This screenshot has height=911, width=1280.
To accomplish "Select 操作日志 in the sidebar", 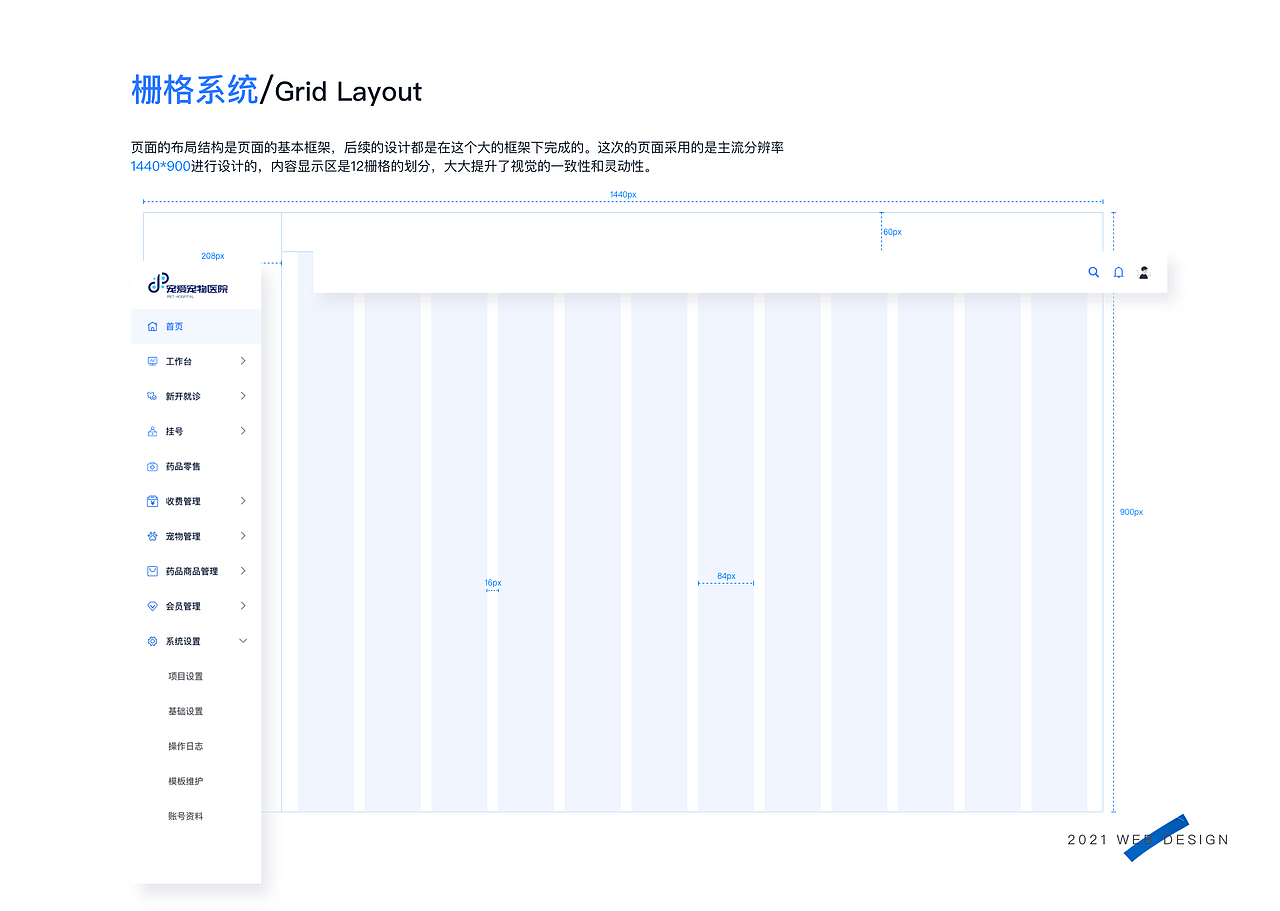I will 185,745.
